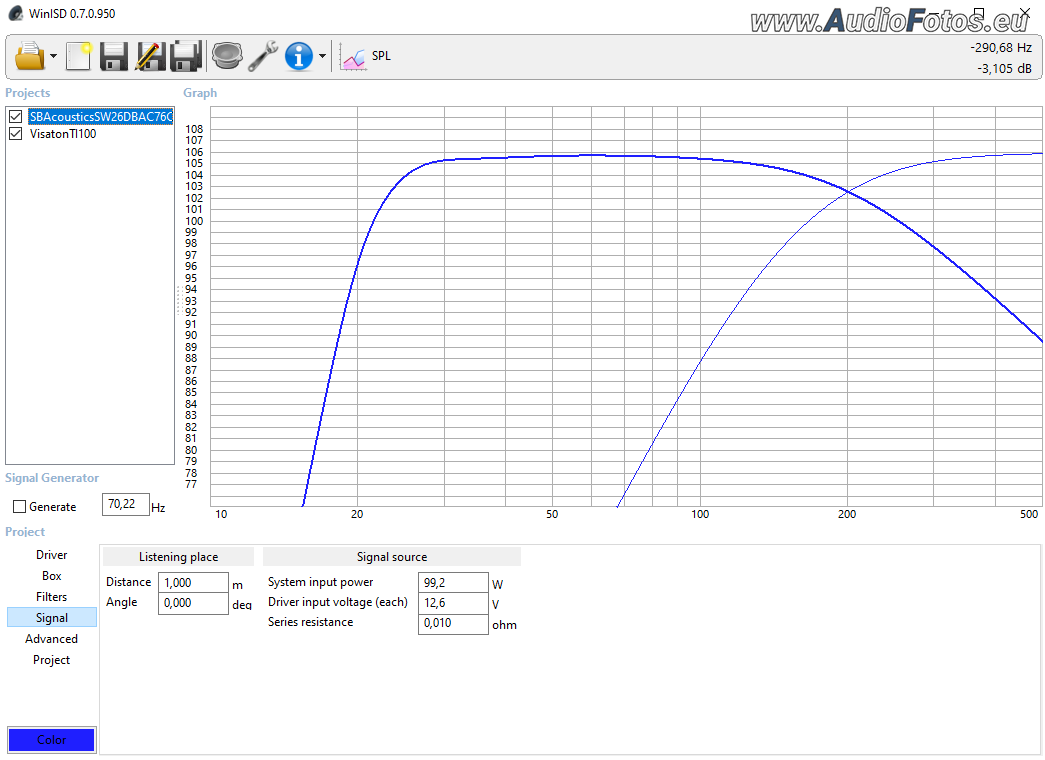Switch to the Project tab
1045x760 pixels.
coord(51,660)
